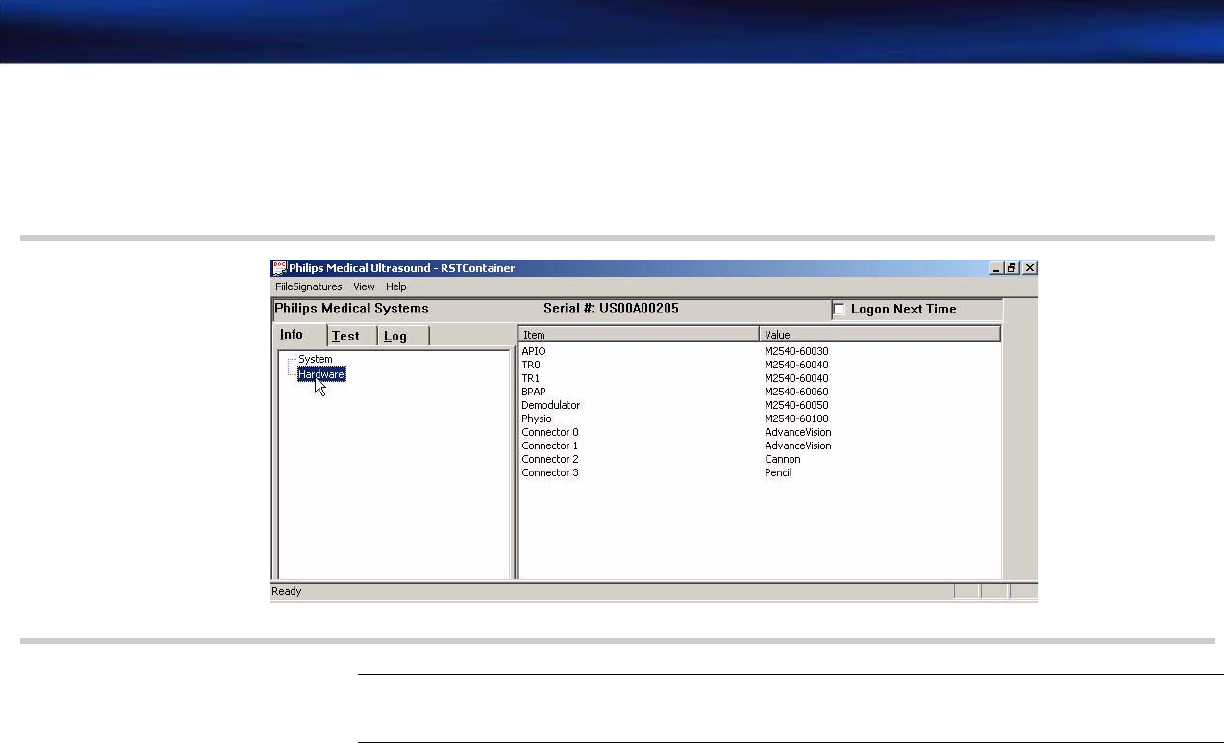Select the Connector 2 row
The image size is (1224, 749).
[x=760, y=459]
